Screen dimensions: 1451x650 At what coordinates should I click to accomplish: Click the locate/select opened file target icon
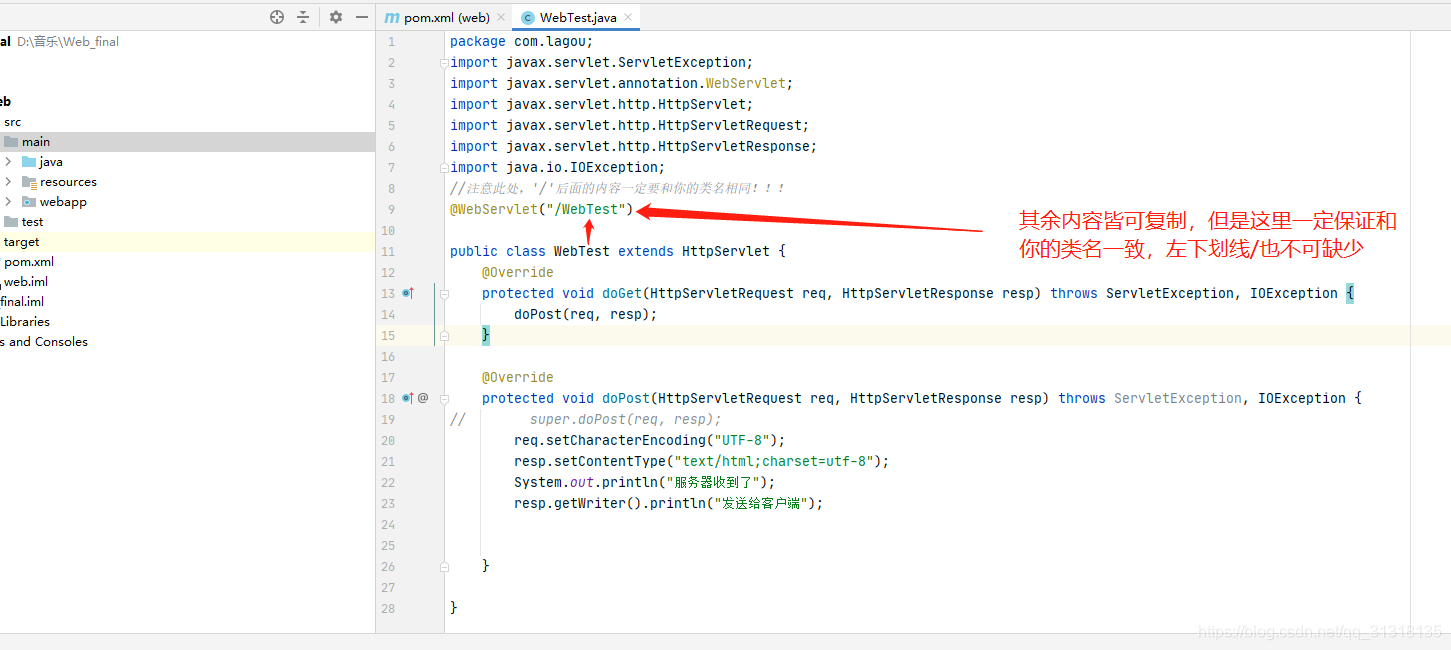277,17
